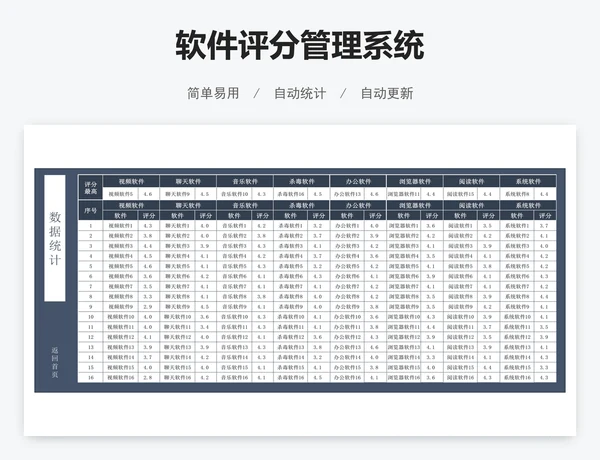600x460 pixels.
Task: Click the 浏览器软件1 cell
Action: point(404,226)
